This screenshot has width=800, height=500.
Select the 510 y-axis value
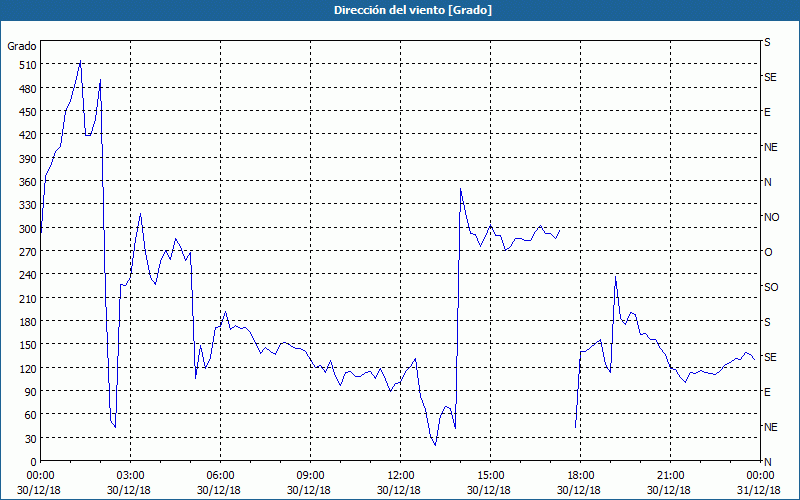tap(28, 65)
